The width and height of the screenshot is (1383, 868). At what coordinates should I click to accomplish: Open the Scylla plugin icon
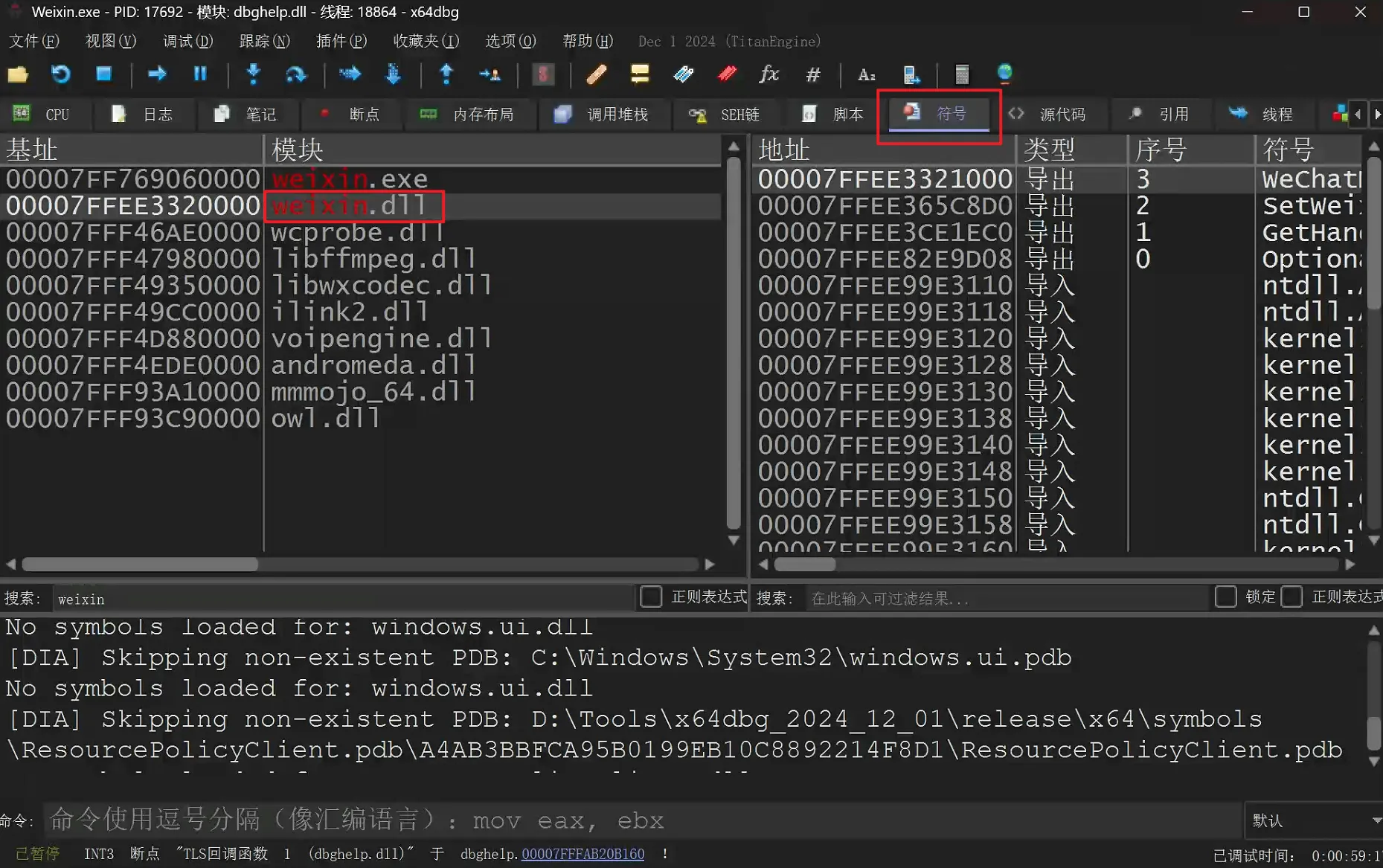(x=543, y=74)
